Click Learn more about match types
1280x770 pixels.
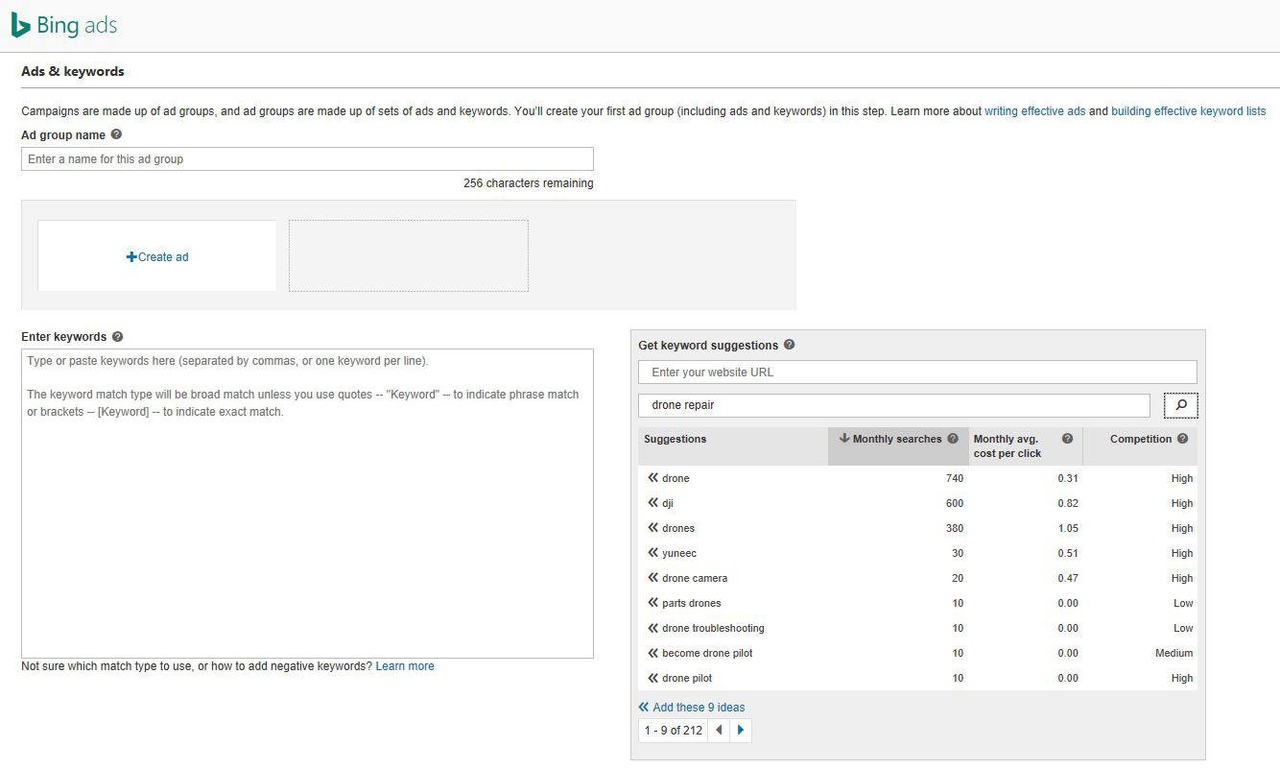pyautogui.click(x=405, y=666)
